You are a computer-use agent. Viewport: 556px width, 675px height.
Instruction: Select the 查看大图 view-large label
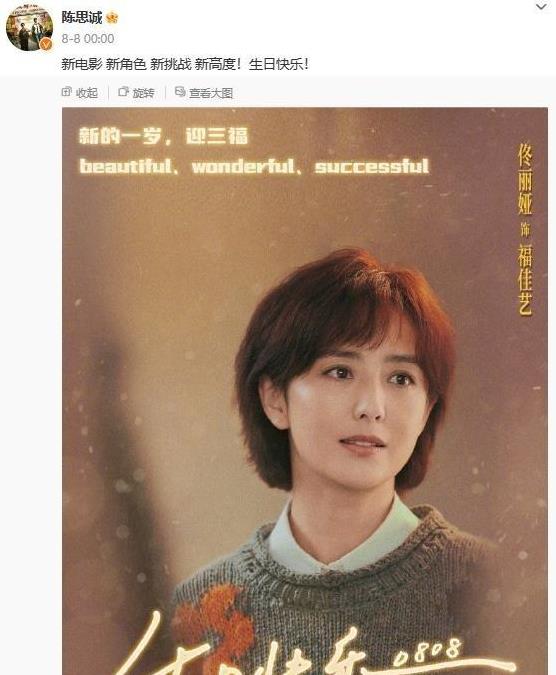coord(211,93)
